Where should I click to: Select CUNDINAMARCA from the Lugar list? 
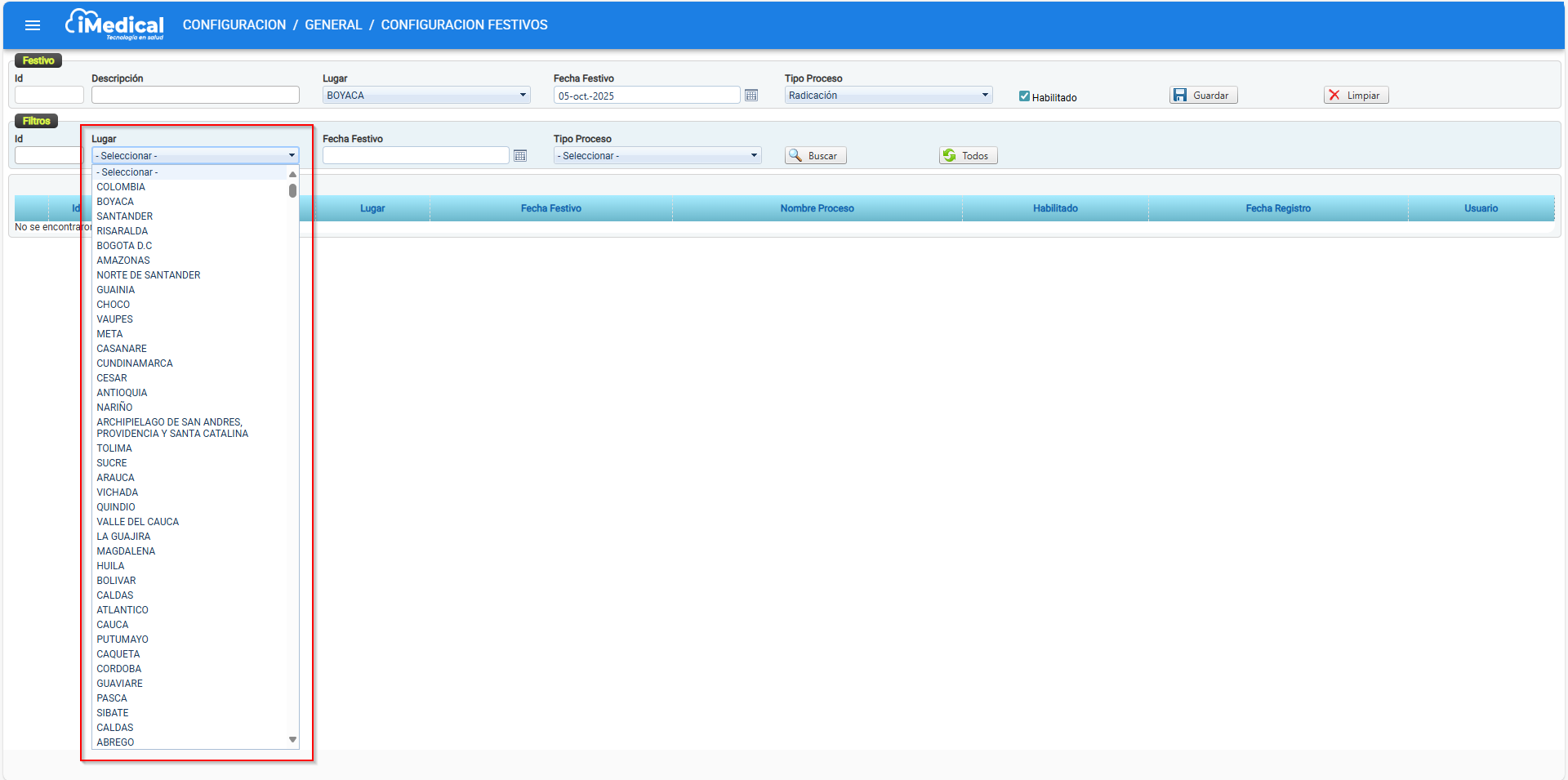pyautogui.click(x=135, y=363)
